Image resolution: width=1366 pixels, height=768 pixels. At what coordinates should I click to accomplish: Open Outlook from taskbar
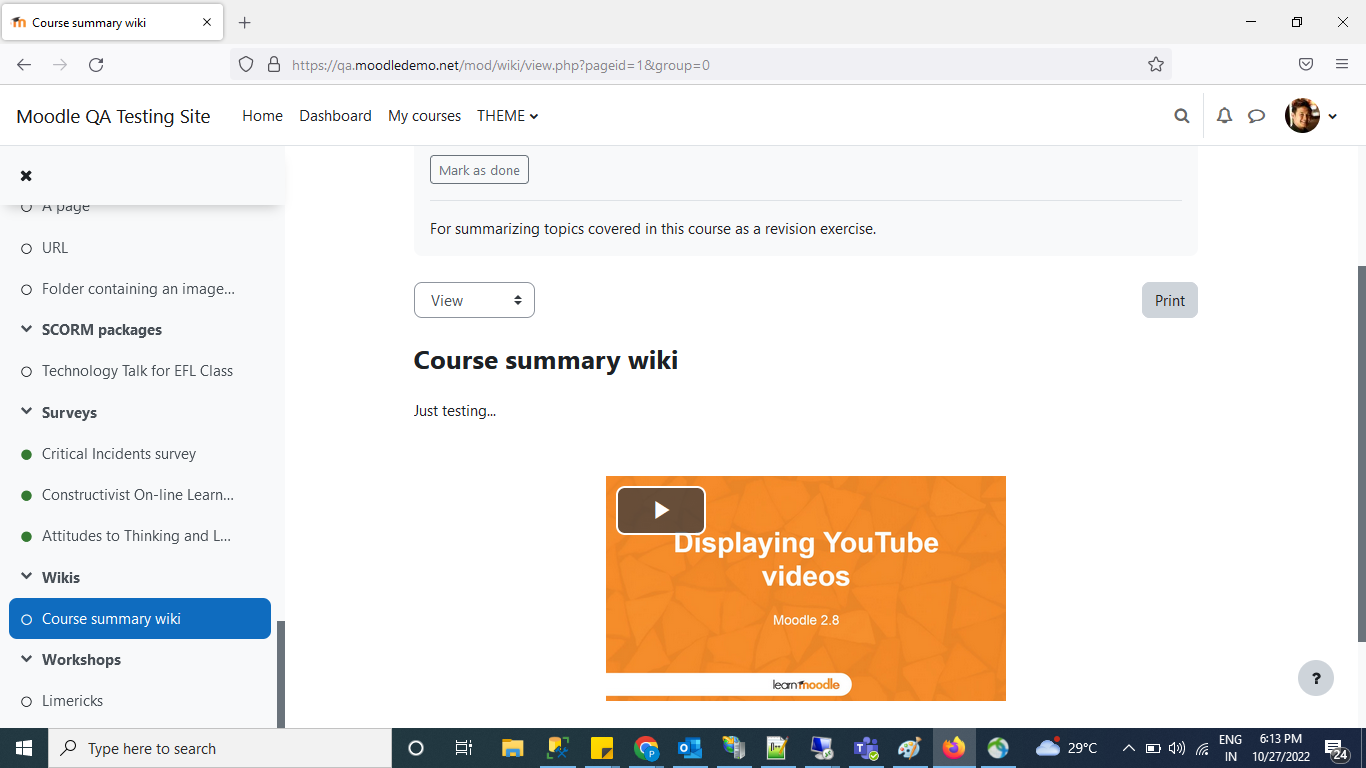(x=690, y=748)
